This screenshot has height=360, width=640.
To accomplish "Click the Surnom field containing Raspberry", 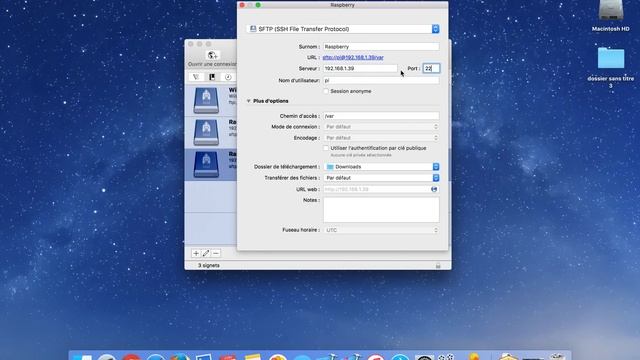I will point(381,47).
